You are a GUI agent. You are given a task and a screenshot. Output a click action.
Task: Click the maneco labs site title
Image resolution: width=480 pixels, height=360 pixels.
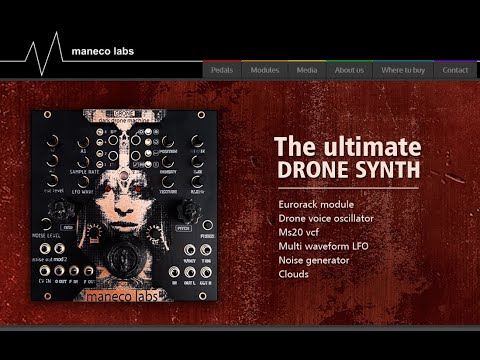(x=103, y=51)
